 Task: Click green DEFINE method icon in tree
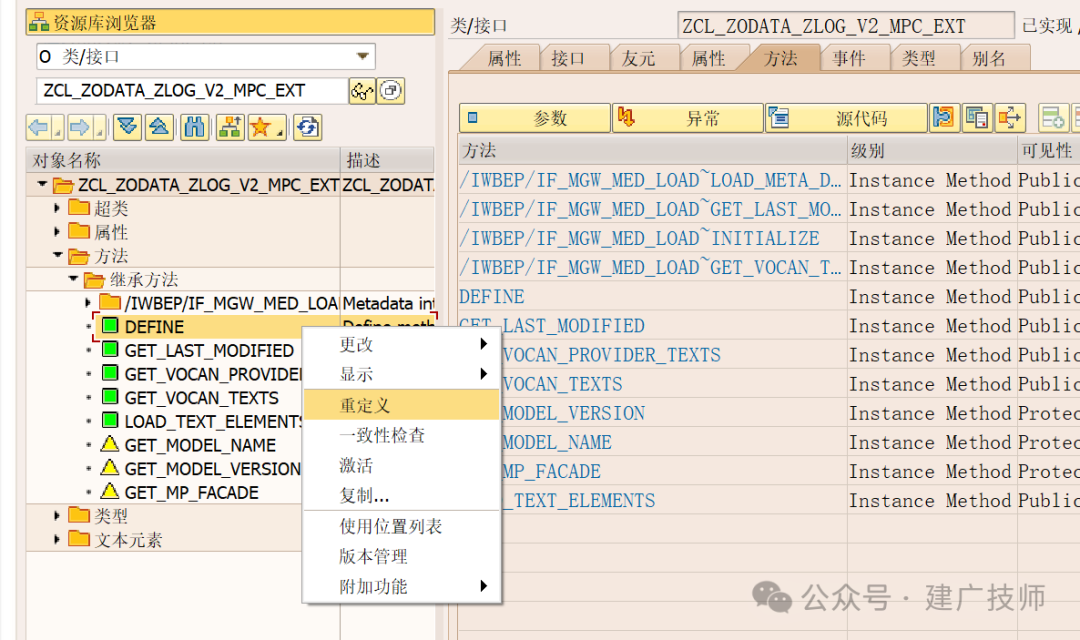pyautogui.click(x=110, y=326)
